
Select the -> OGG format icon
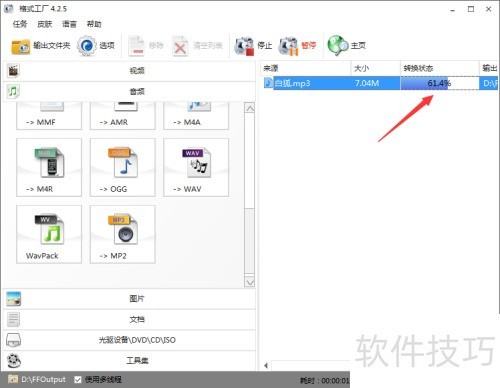click(123, 162)
